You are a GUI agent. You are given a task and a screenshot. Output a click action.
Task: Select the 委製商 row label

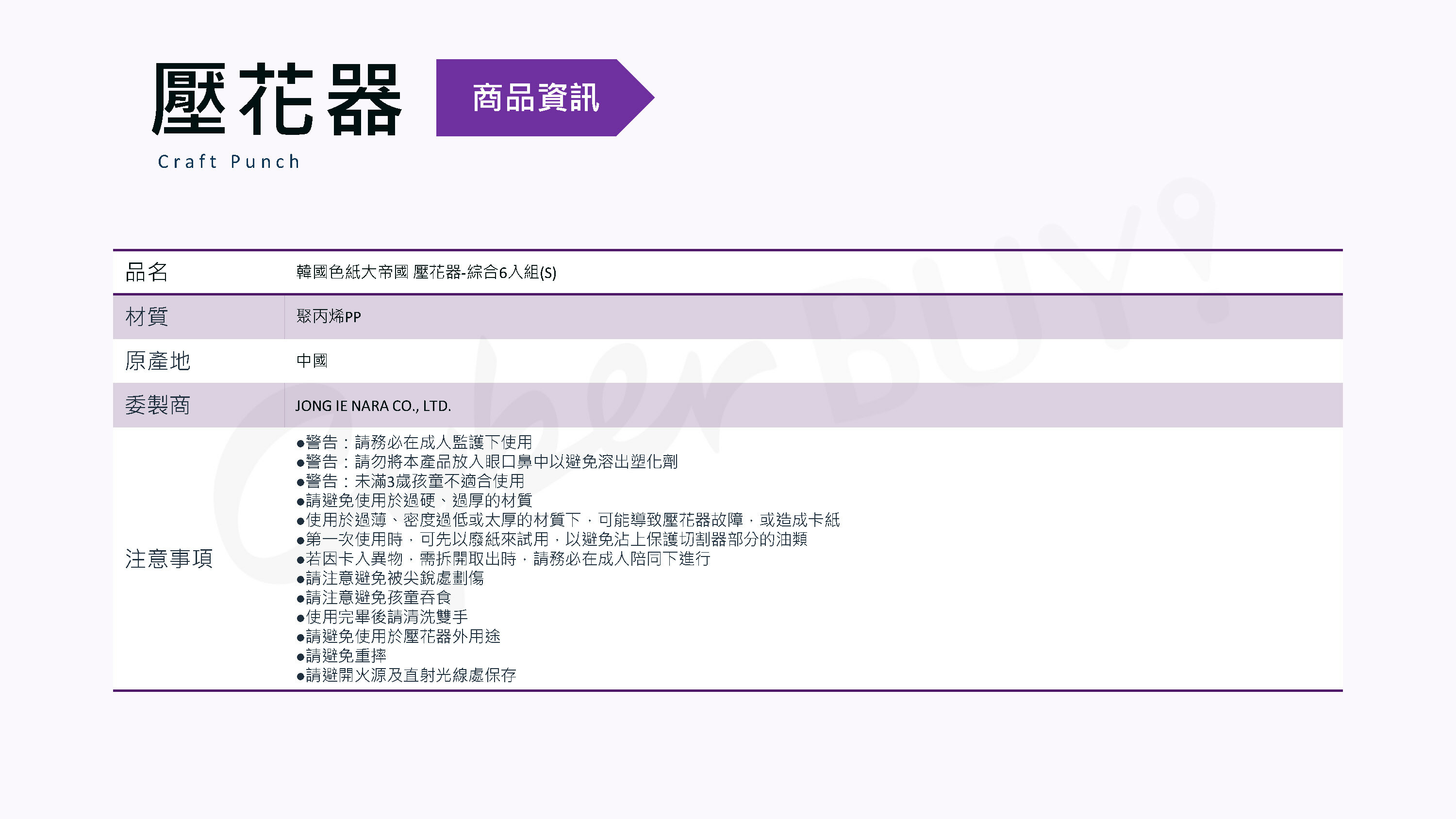point(158,405)
